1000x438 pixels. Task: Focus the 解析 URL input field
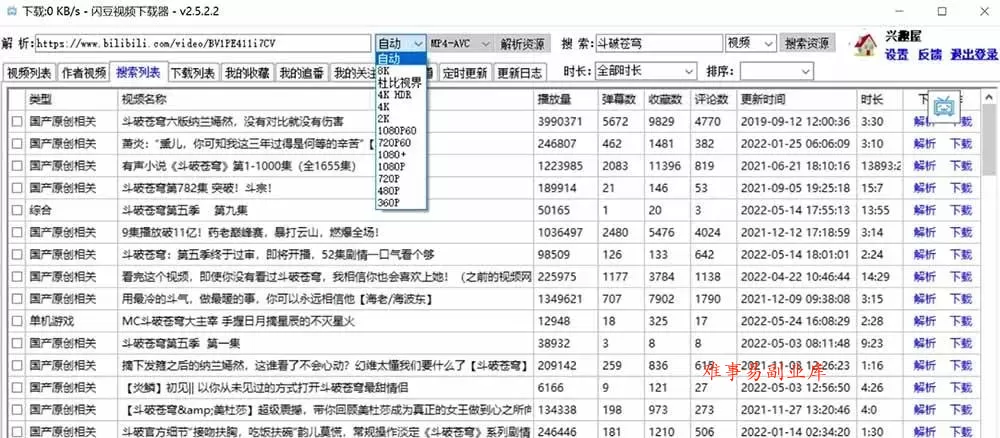tap(203, 43)
